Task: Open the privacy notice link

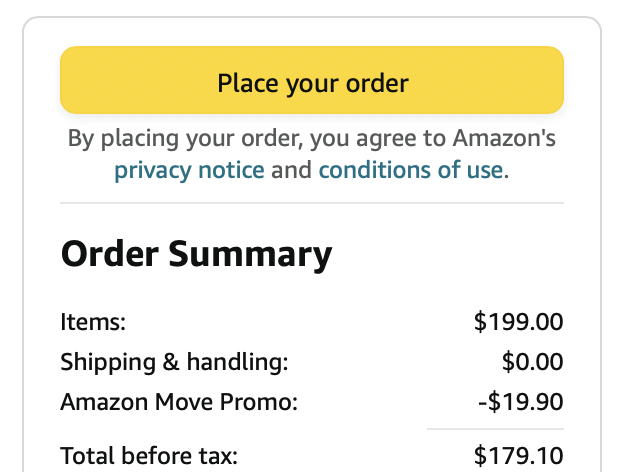Action: click(189, 170)
